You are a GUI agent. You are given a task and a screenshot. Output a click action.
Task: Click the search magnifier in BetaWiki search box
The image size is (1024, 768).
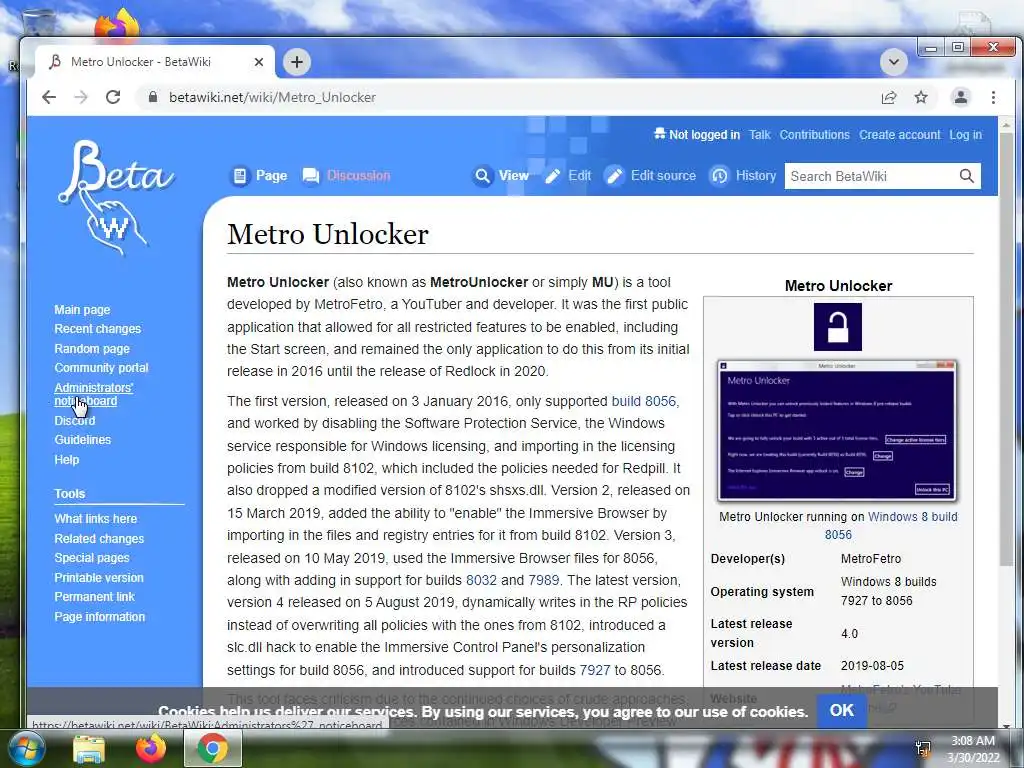pos(967,176)
